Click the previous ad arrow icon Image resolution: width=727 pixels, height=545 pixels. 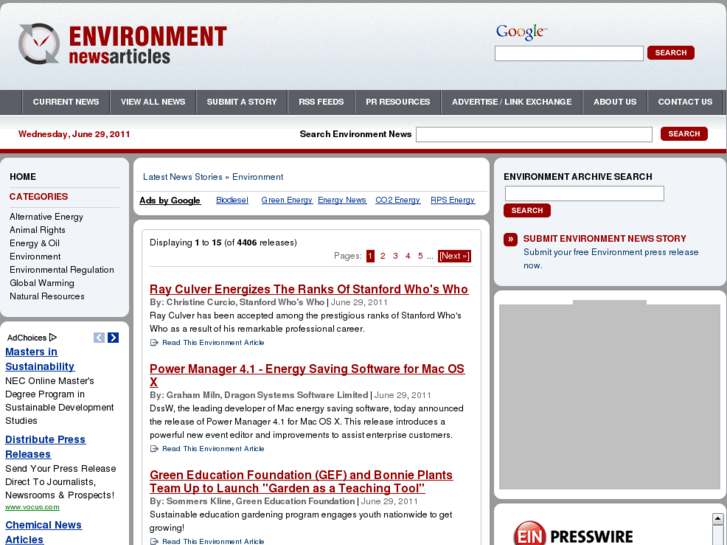(x=99, y=338)
